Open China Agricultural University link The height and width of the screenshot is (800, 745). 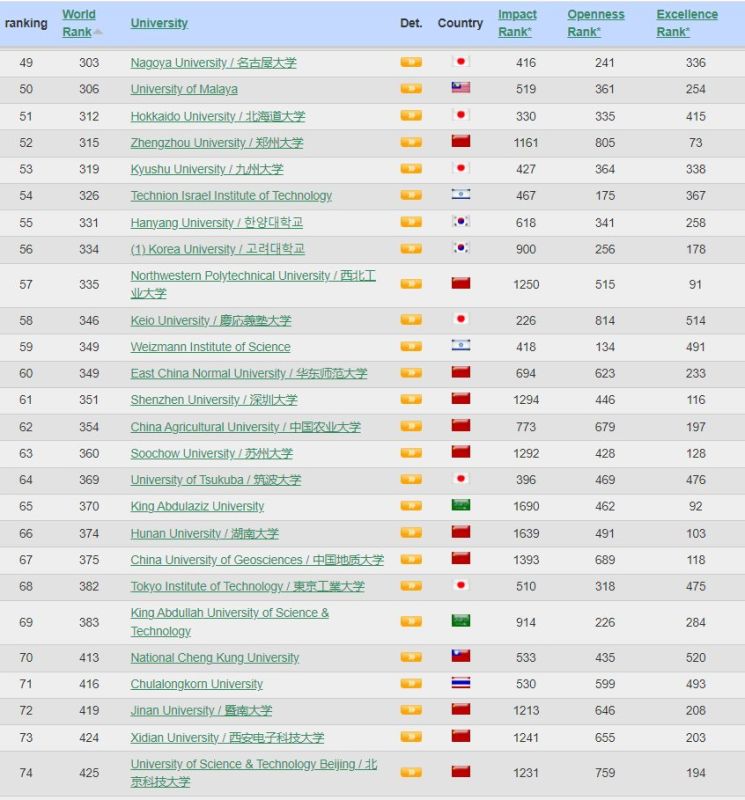(245, 427)
